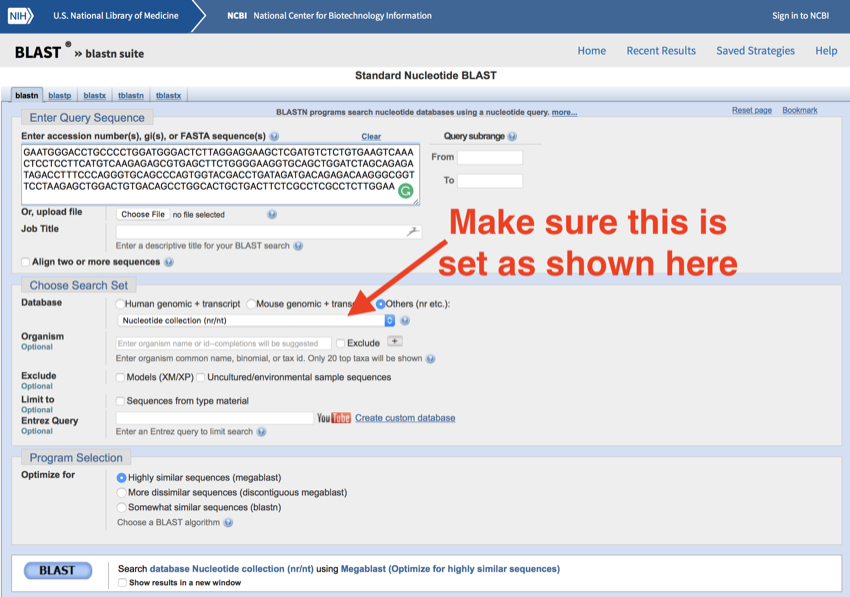
Task: Select Somewhat similar sequences (blastn) option
Action: (x=122, y=507)
